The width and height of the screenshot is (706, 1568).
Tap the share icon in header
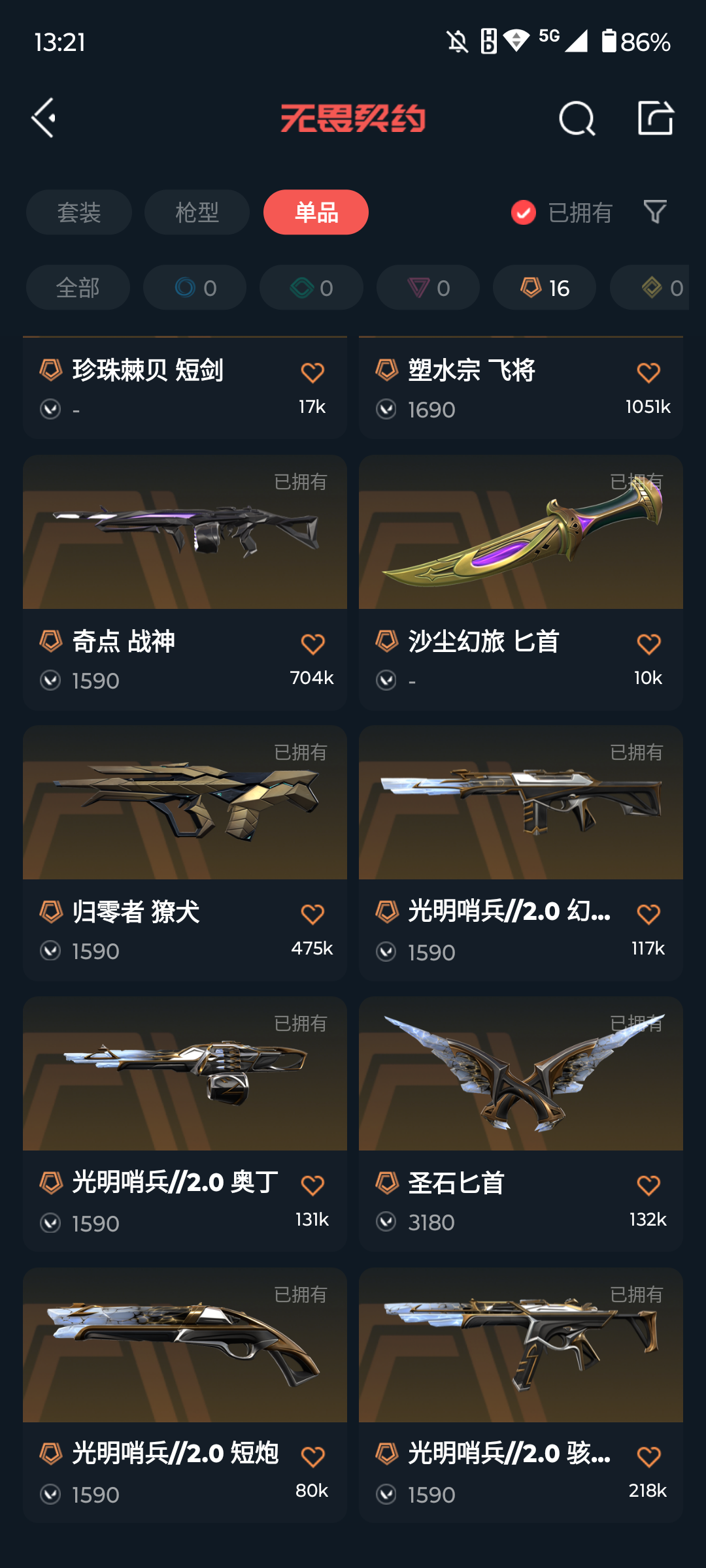[x=655, y=118]
